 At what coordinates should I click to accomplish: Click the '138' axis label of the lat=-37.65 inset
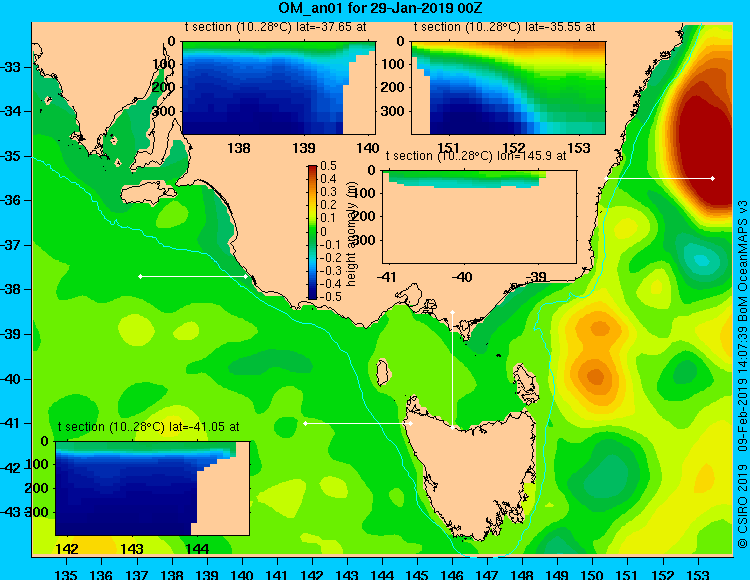[x=239, y=148]
